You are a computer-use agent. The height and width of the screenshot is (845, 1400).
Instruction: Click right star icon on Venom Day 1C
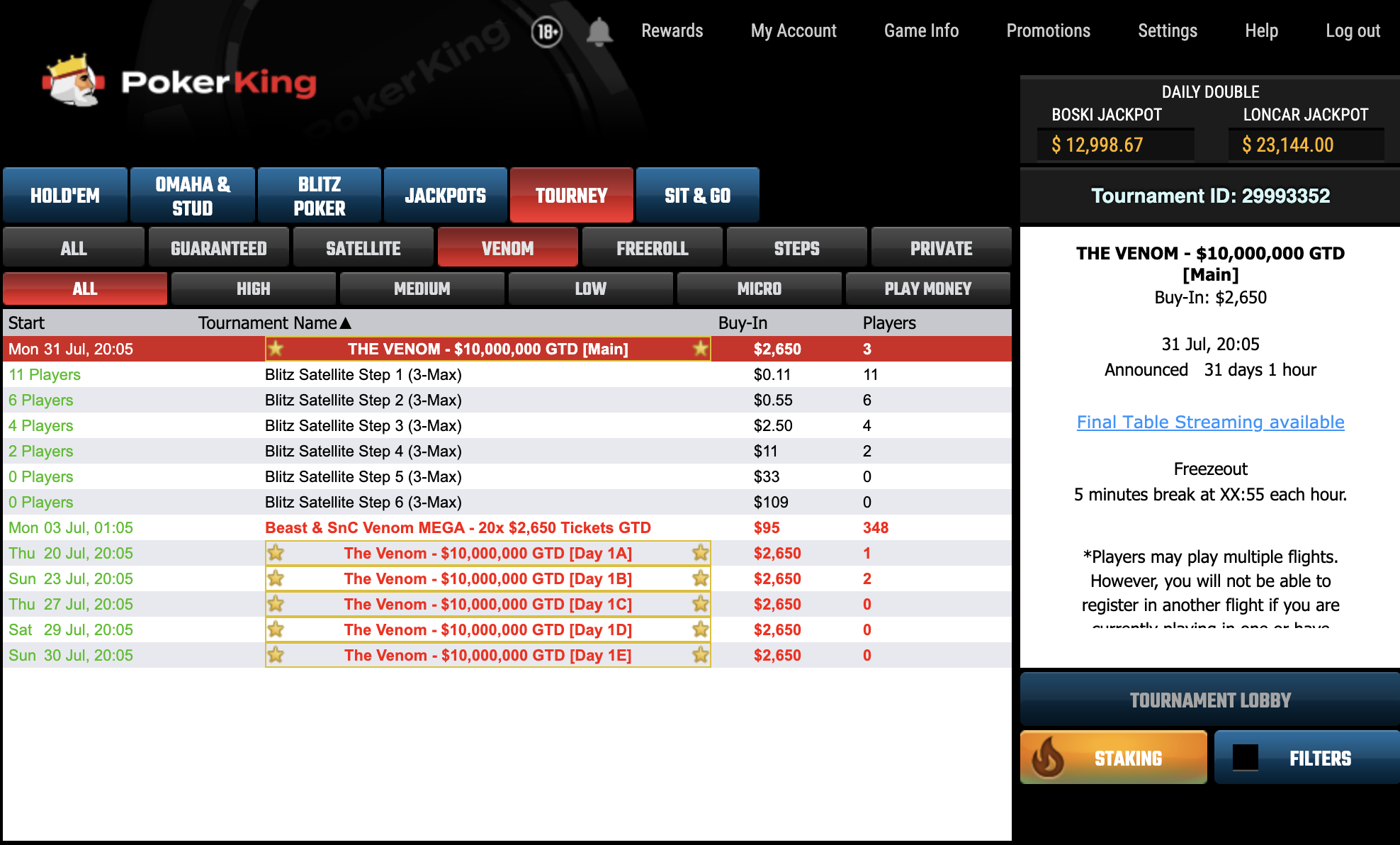pyautogui.click(x=700, y=604)
